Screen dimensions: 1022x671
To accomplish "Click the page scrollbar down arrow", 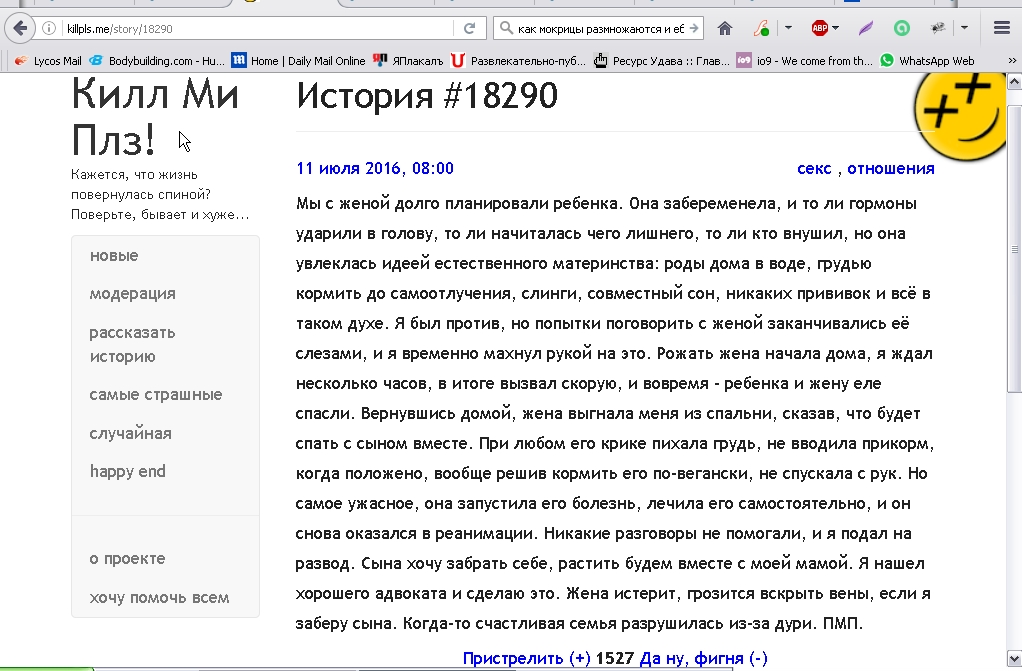I will (1014, 657).
